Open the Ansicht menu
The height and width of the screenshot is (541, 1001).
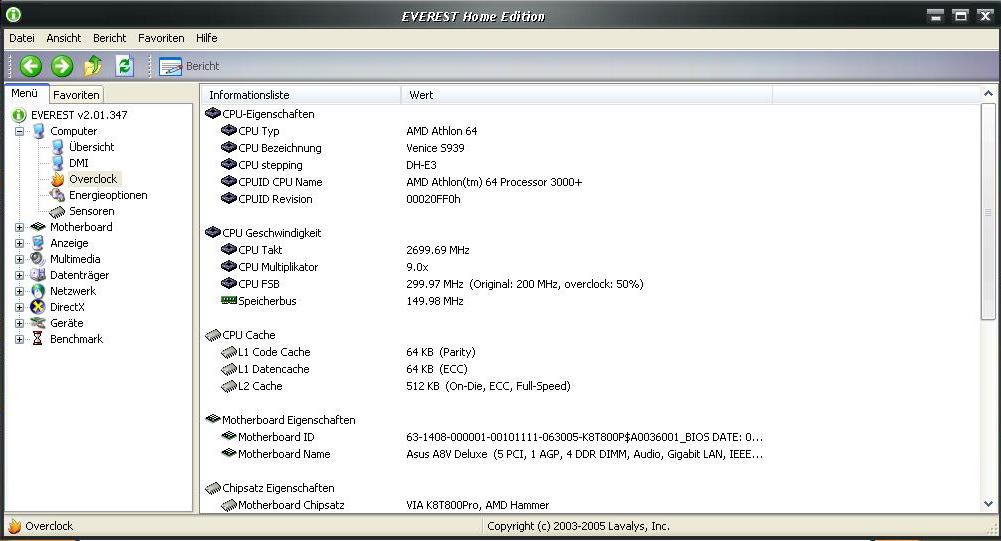tap(63, 38)
